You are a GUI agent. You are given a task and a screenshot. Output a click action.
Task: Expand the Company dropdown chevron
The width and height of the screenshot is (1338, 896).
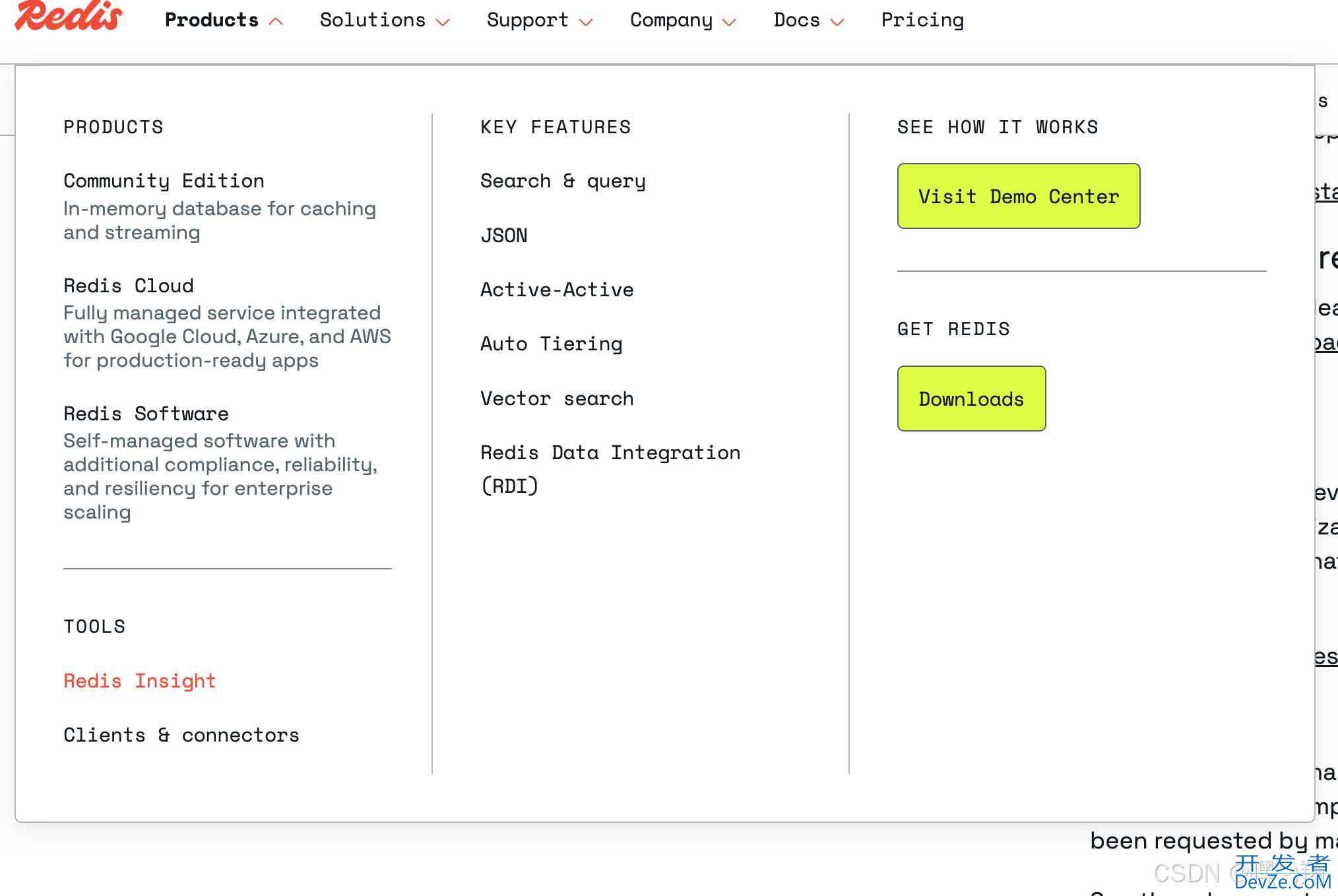[729, 22]
